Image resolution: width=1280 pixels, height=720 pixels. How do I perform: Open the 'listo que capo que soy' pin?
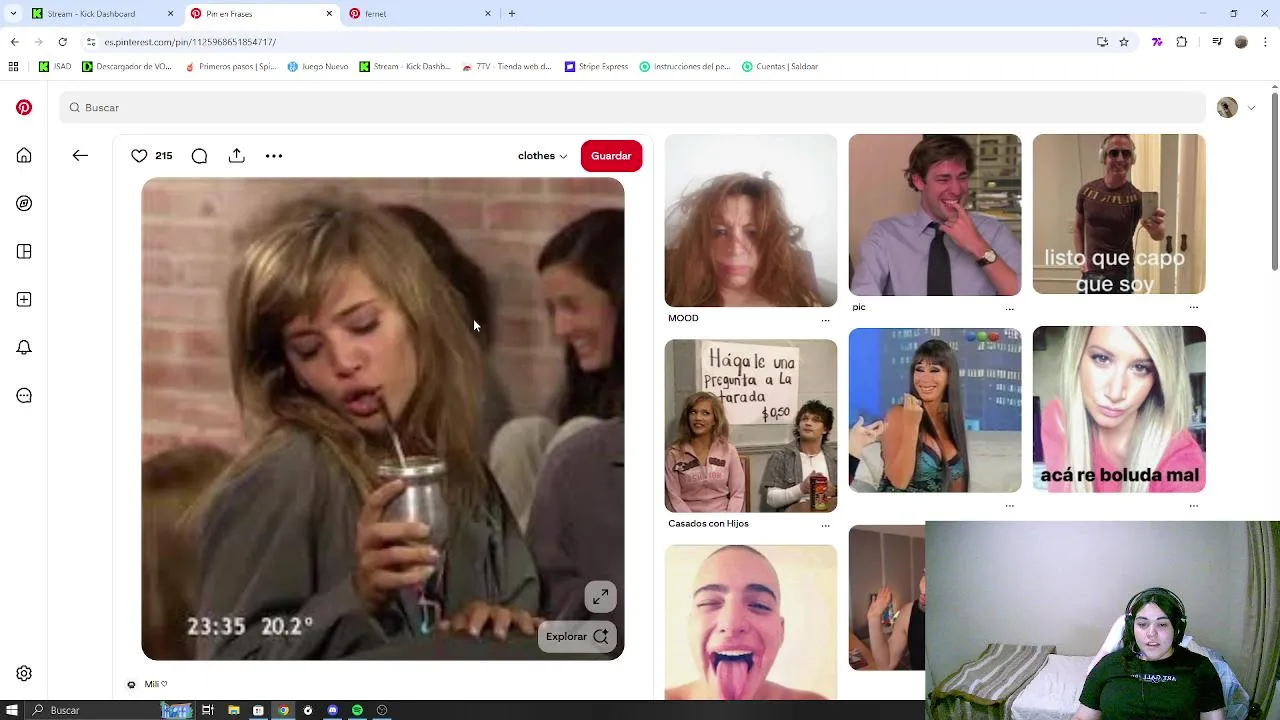[x=1119, y=214]
